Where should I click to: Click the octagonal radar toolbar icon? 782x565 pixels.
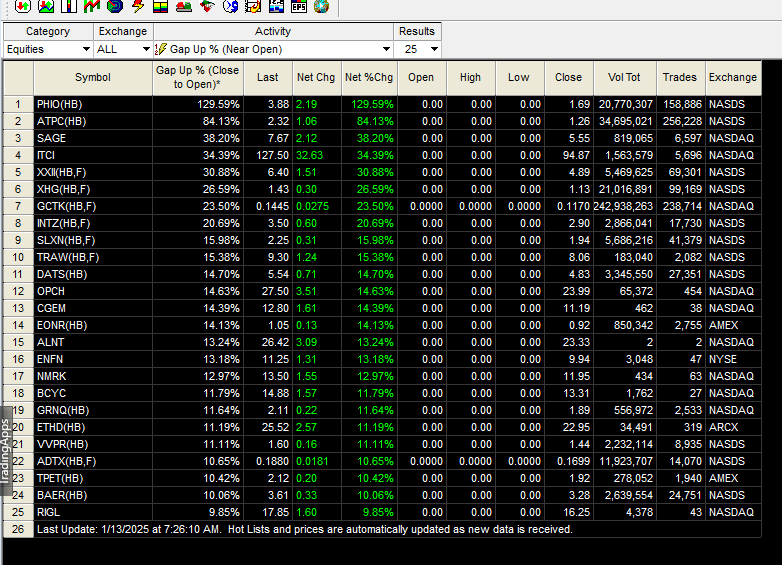pos(115,6)
